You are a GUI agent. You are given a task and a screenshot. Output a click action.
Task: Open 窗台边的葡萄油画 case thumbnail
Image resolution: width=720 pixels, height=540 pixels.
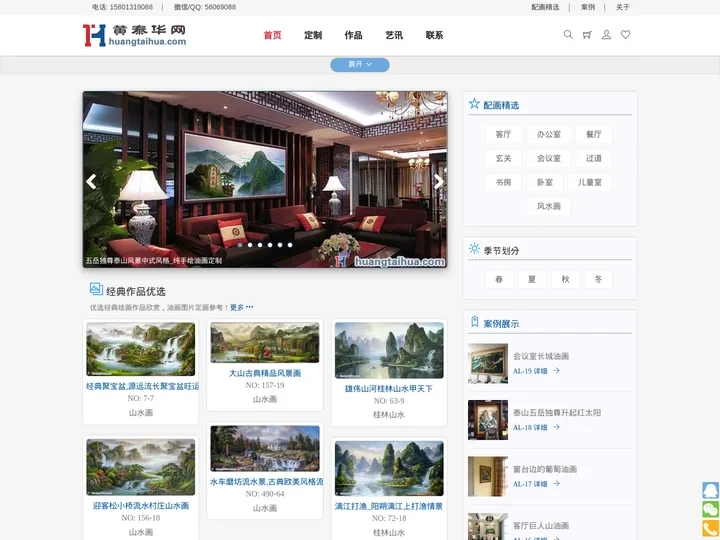coord(488,476)
